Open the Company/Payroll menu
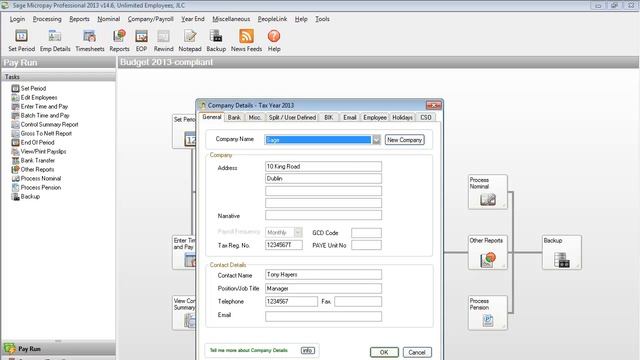 click(x=151, y=19)
